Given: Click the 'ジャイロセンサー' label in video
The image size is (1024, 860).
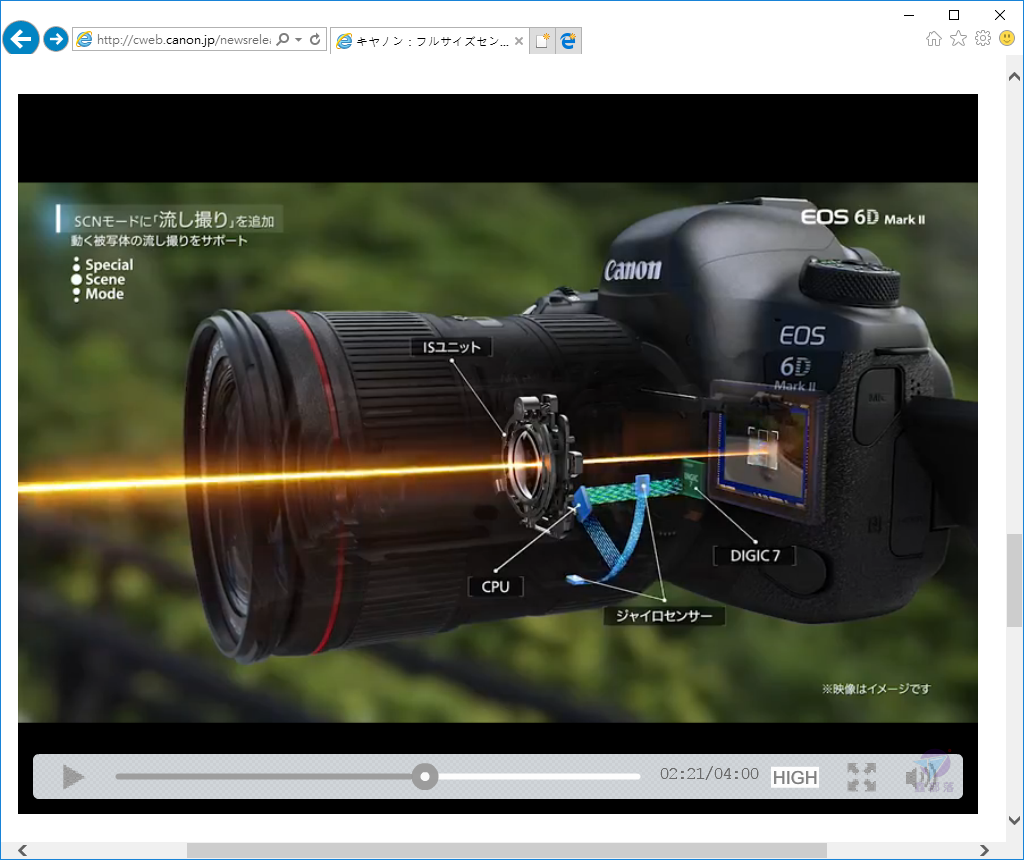Looking at the screenshot, I should pyautogui.click(x=664, y=615).
